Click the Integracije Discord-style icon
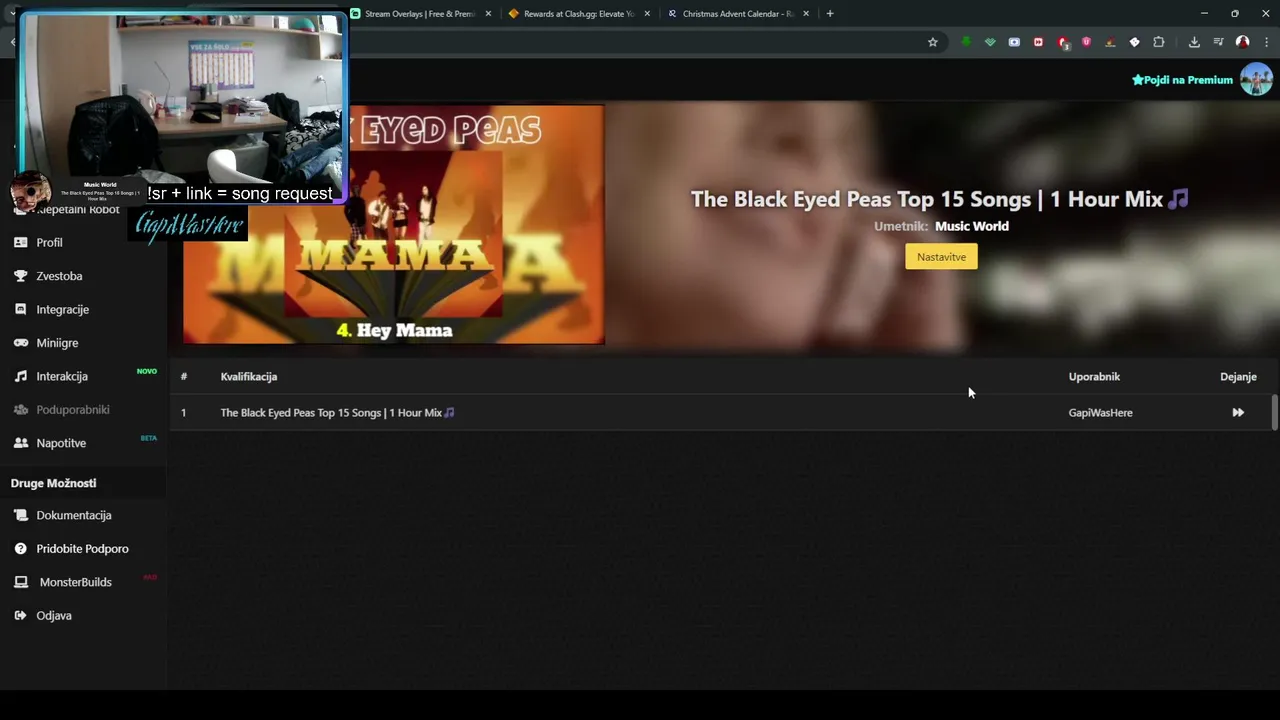The height and width of the screenshot is (720, 1280). (20, 309)
